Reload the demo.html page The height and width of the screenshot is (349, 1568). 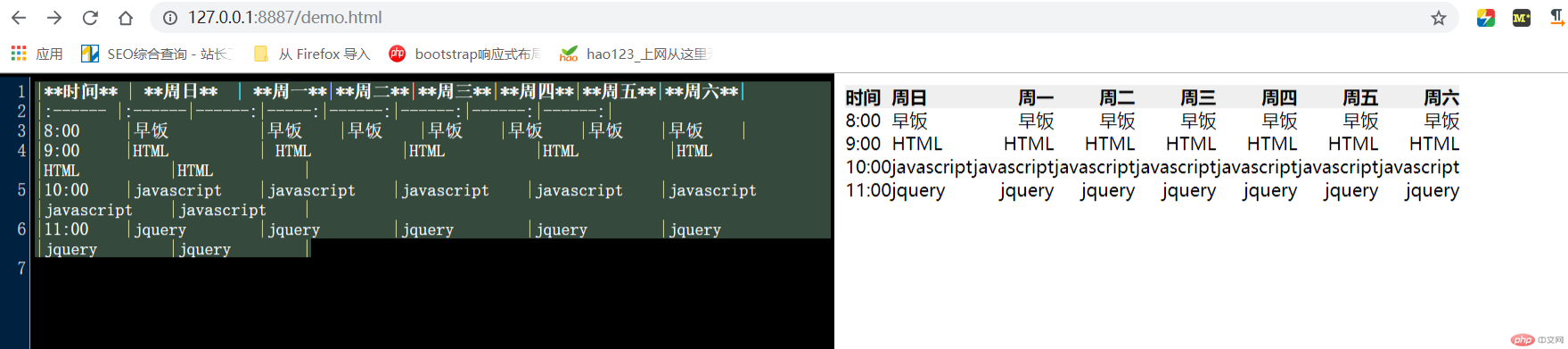(x=90, y=18)
